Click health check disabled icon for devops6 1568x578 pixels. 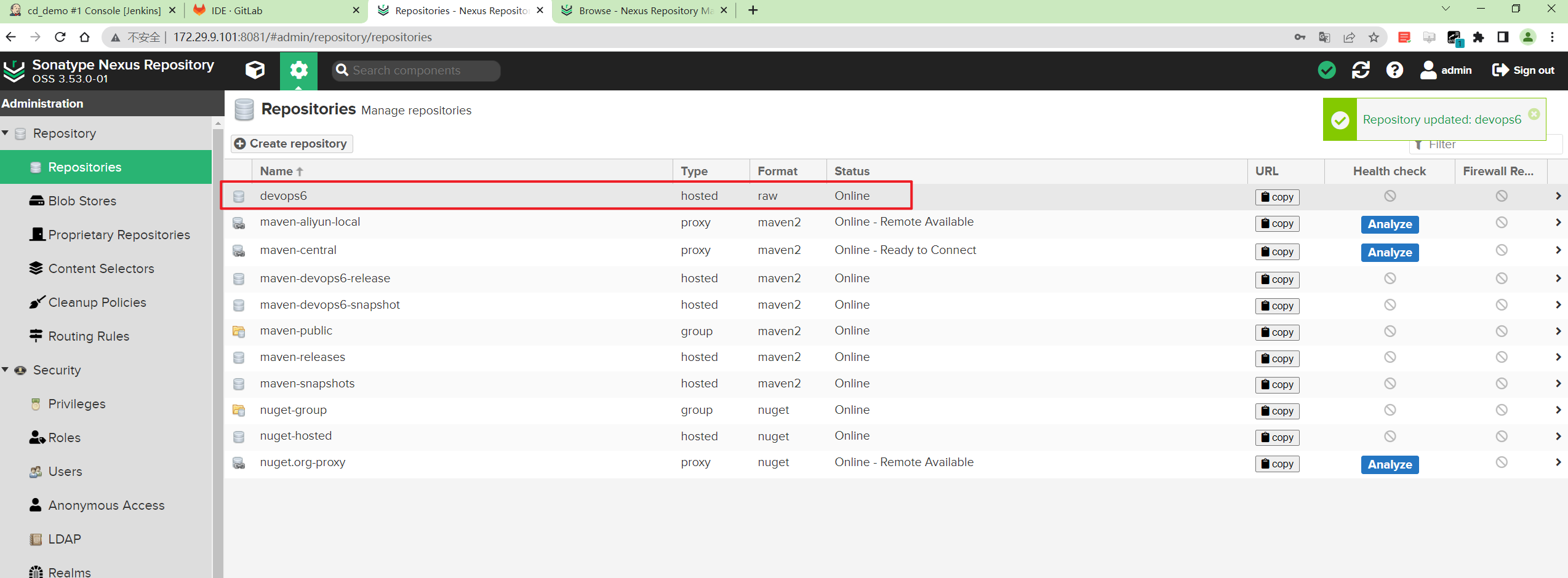click(1390, 196)
